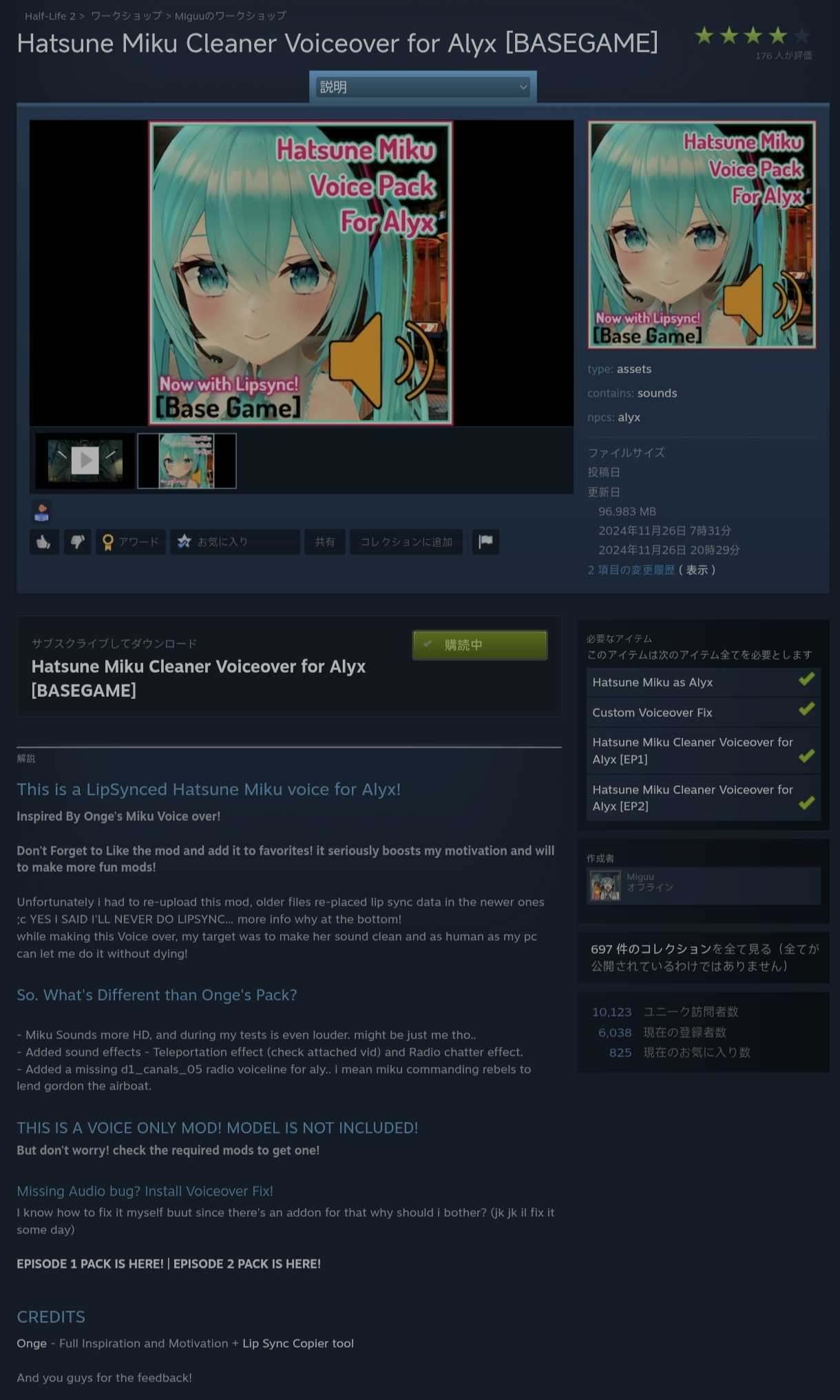Click the thumbs down rate icon

tap(77, 542)
